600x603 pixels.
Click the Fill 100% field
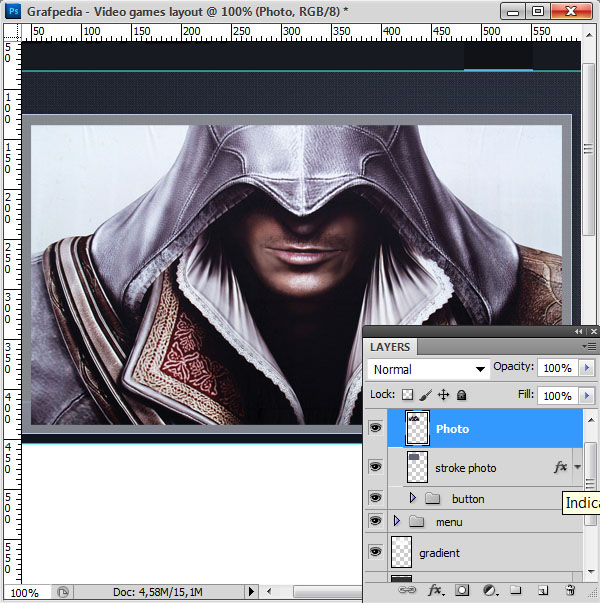pos(558,395)
